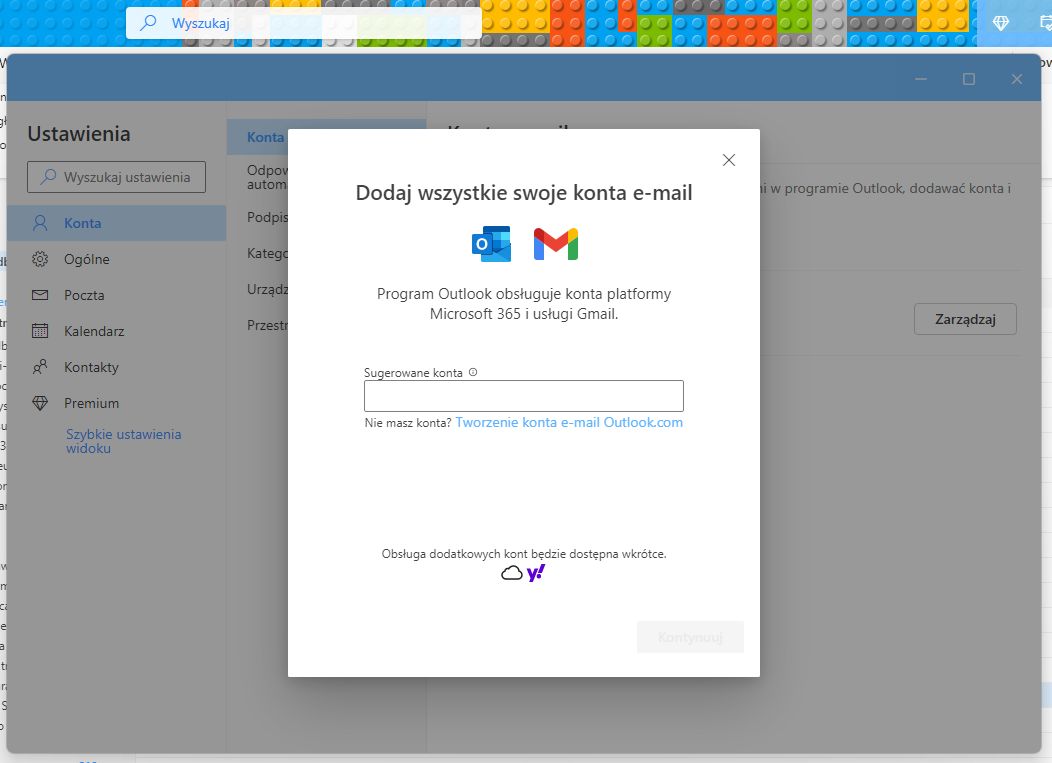Minimize the settings window
This screenshot has width=1052, height=763.
pyautogui.click(x=920, y=79)
